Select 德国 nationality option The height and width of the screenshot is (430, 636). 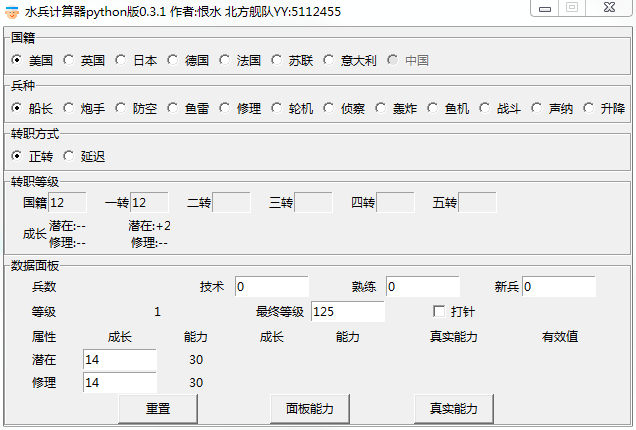coord(173,60)
